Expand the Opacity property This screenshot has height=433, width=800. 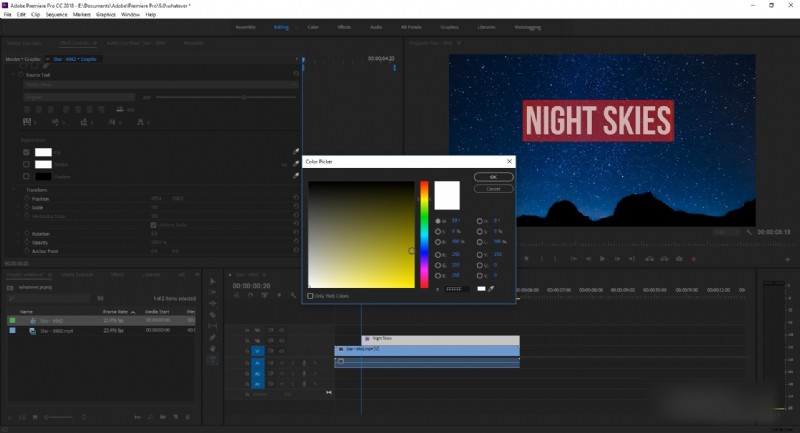pos(20,242)
